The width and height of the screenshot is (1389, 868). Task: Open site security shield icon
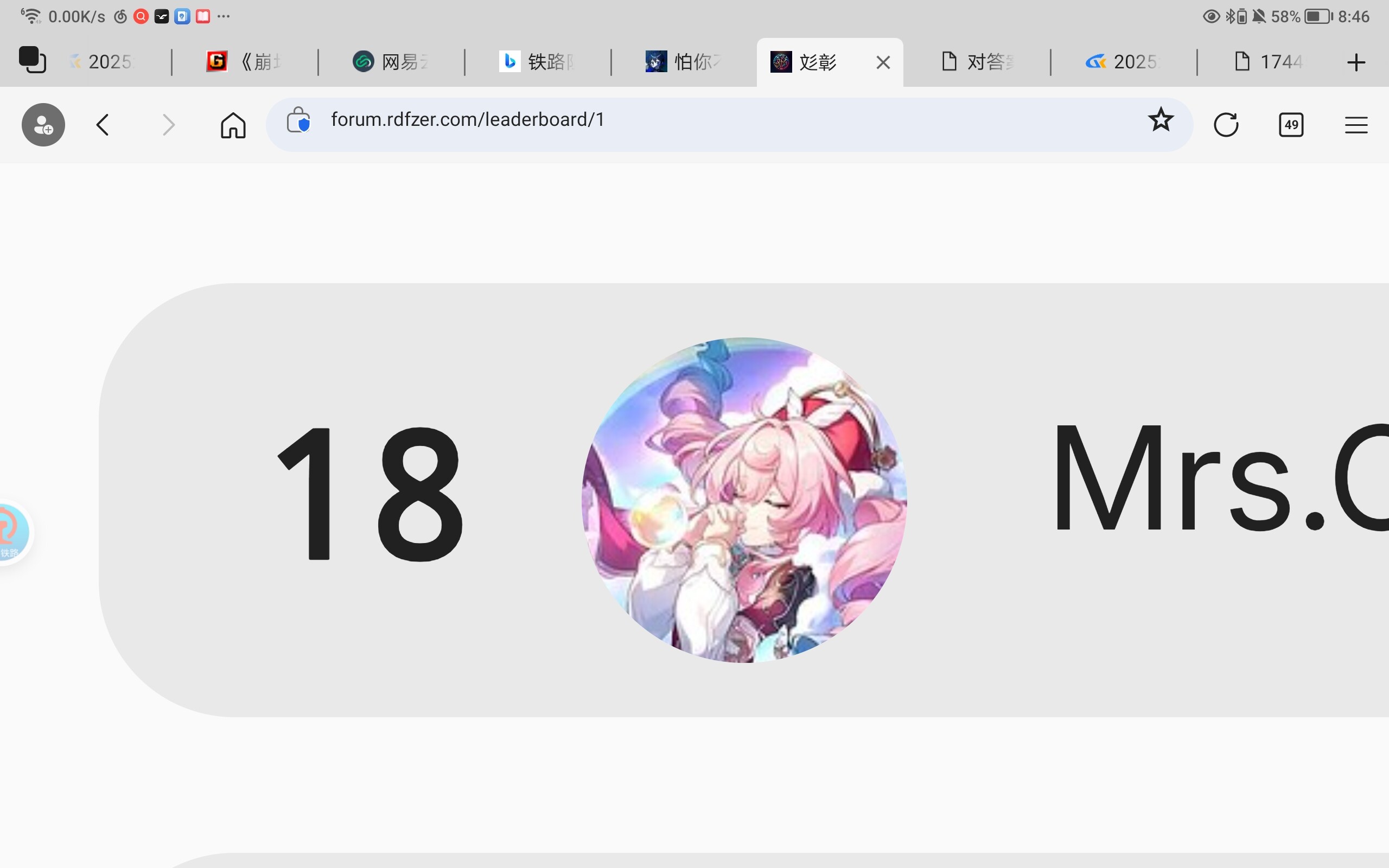pyautogui.click(x=298, y=120)
